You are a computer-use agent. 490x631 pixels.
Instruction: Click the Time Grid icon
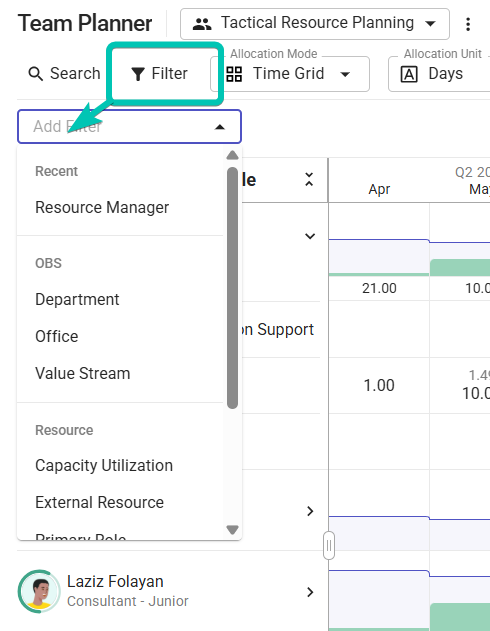[x=234, y=74]
